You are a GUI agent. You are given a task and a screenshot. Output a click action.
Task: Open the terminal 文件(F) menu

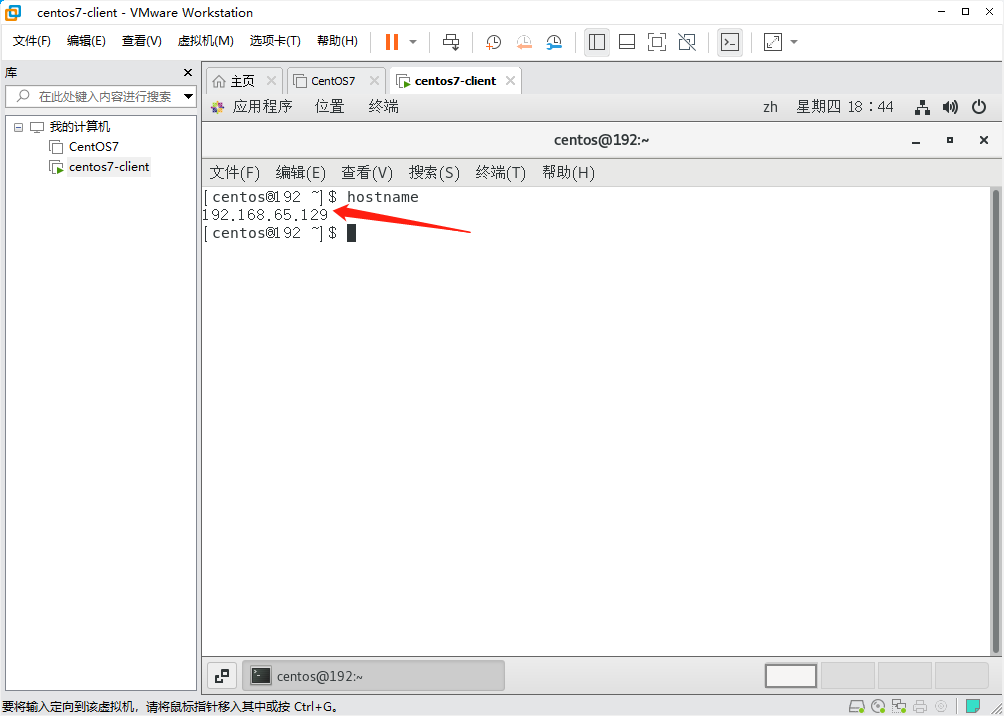[x=235, y=173]
